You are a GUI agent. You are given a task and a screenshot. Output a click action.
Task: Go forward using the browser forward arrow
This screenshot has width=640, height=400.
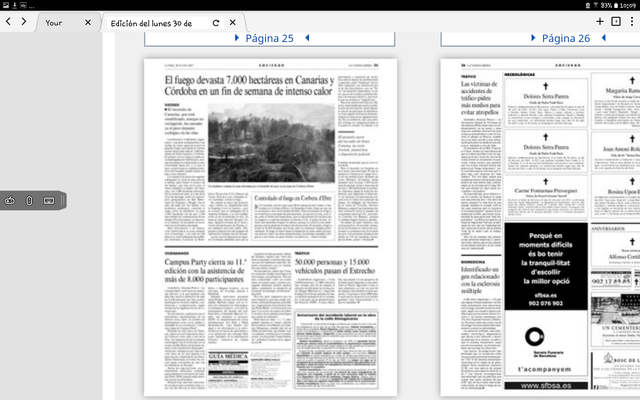(x=24, y=22)
